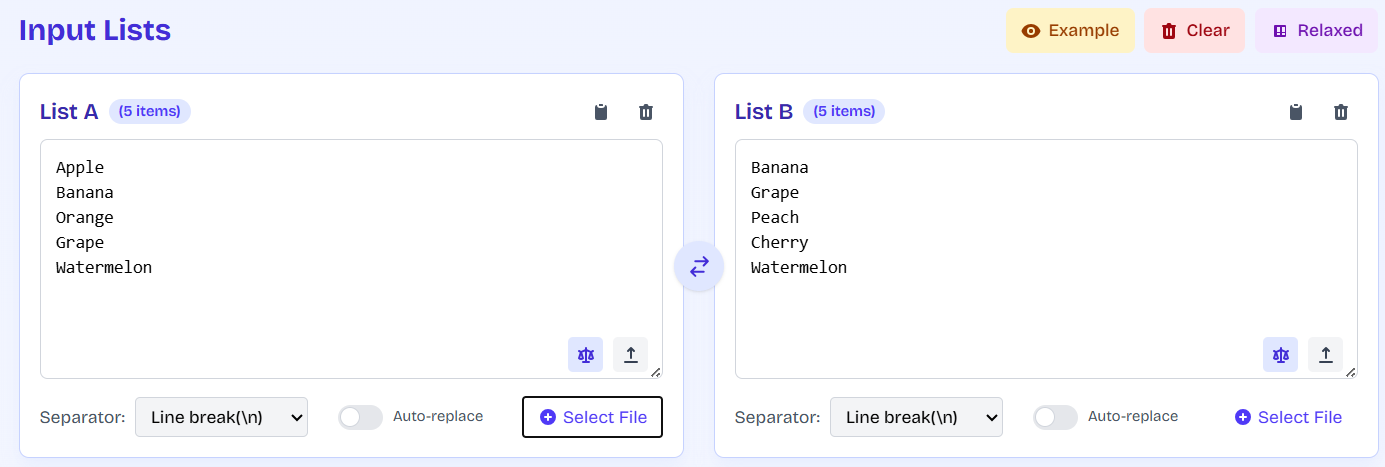
Task: Click the balance scale icon in List B
Action: 1280,354
